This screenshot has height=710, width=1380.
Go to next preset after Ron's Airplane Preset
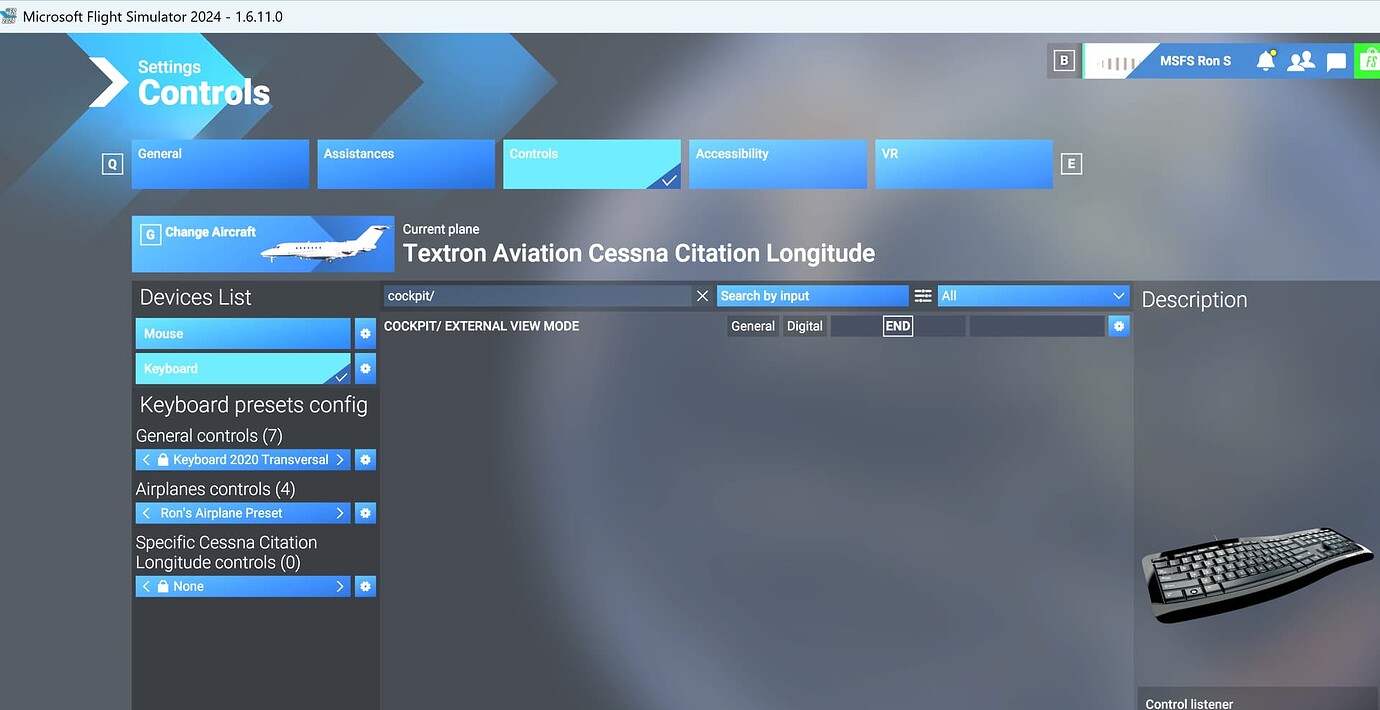click(x=340, y=513)
